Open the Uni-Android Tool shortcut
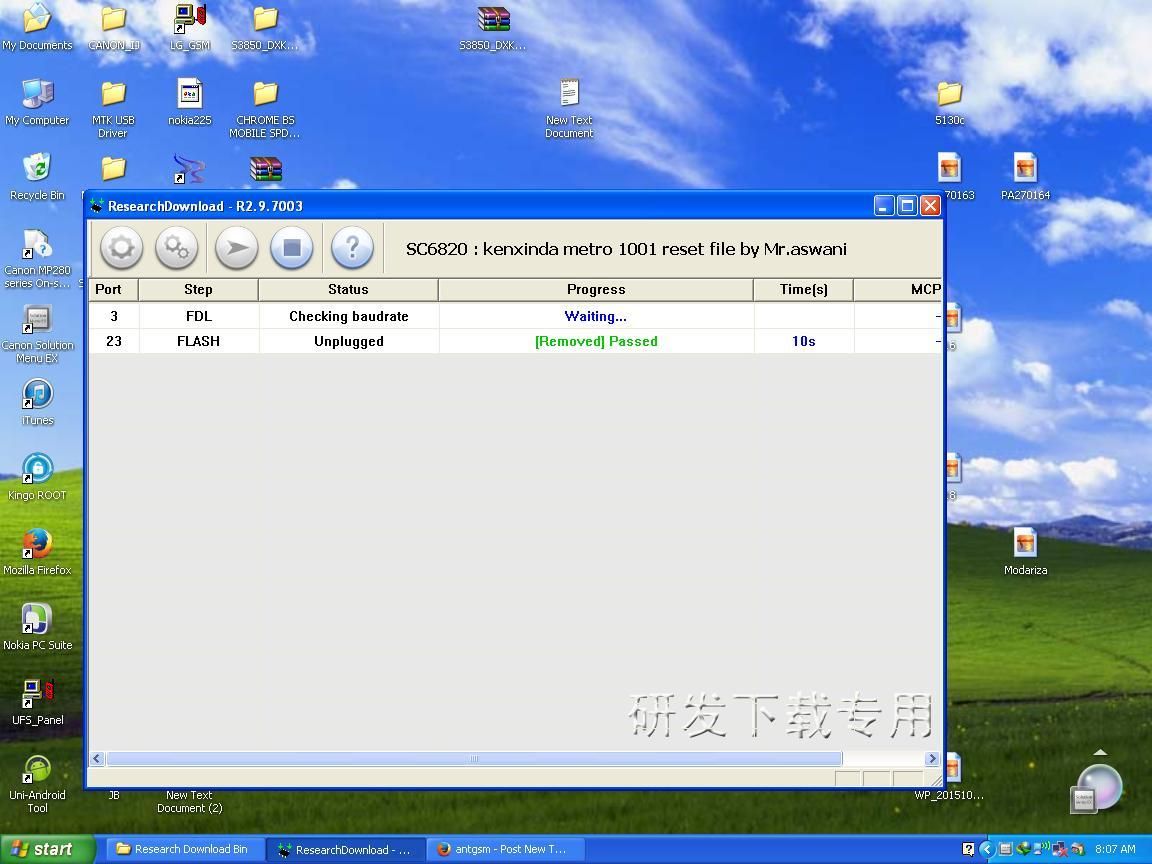Viewport: 1152px width, 864px height. coord(37,771)
